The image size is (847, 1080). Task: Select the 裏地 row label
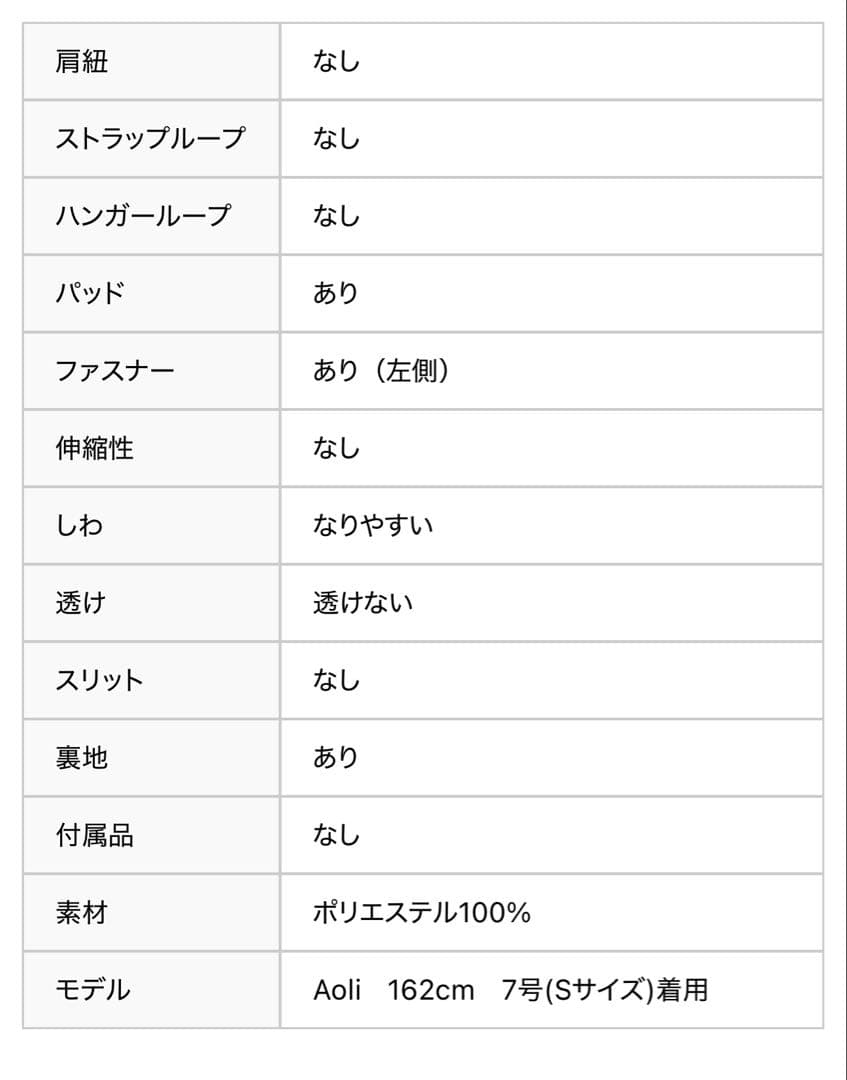tap(82, 758)
